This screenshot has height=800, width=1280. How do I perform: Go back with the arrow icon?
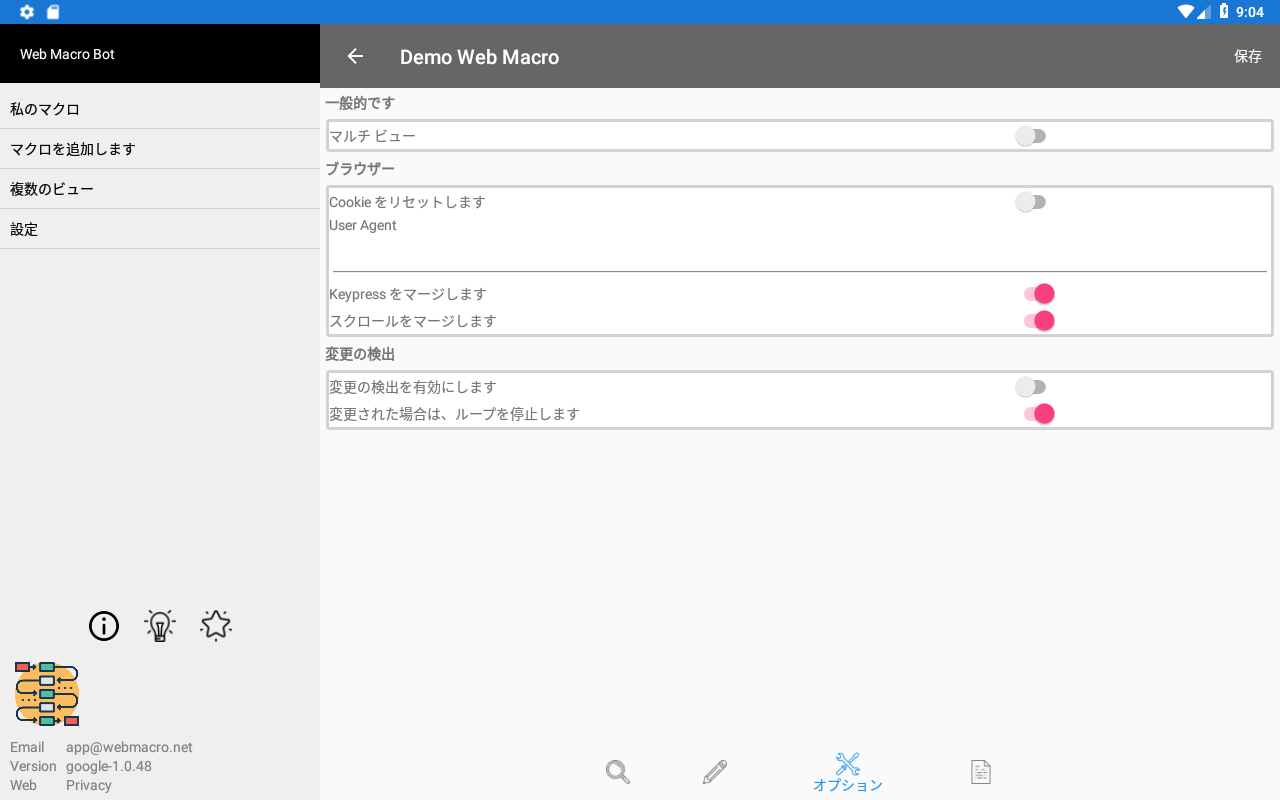coord(355,57)
